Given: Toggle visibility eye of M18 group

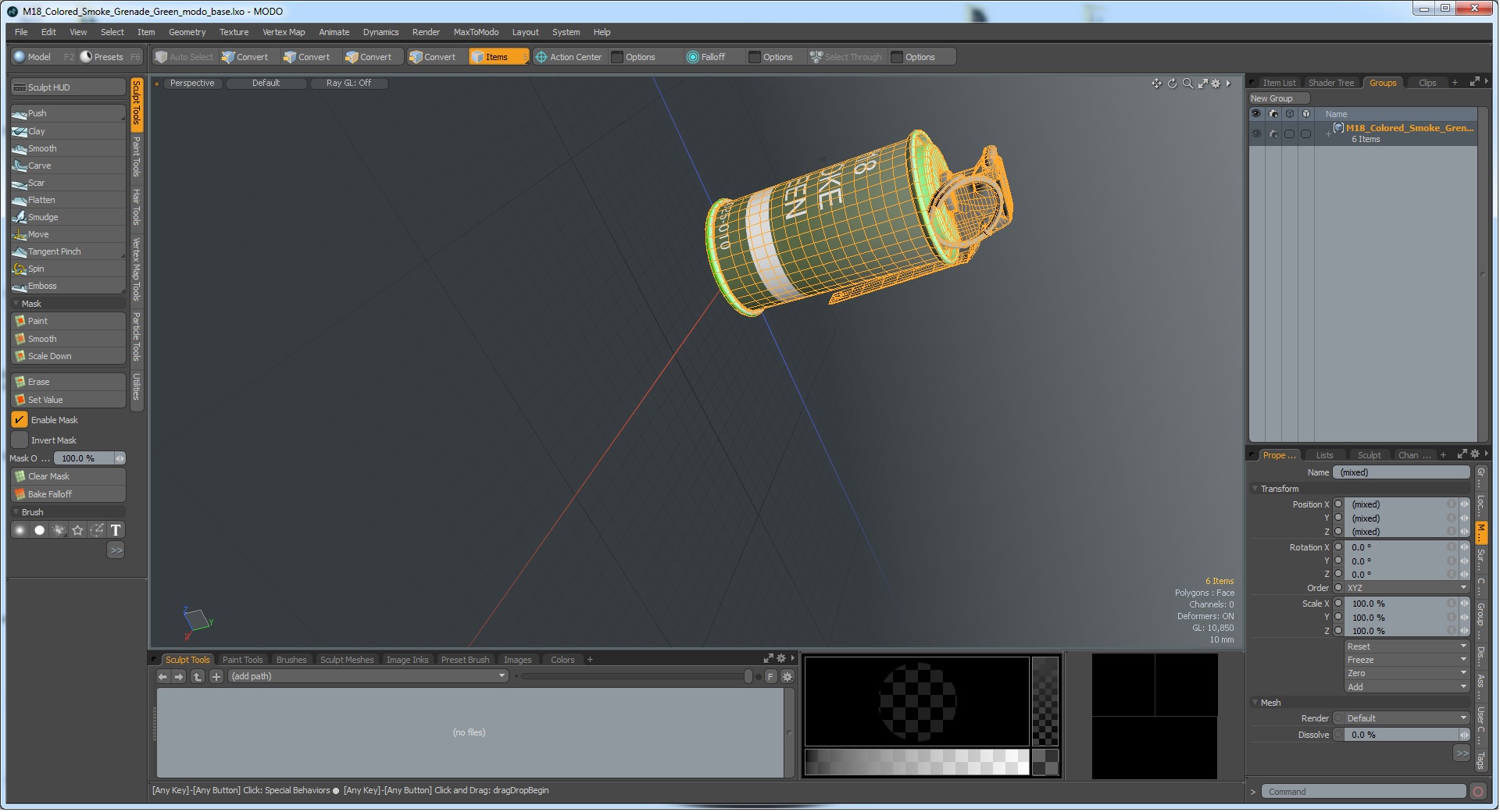Looking at the screenshot, I should [1256, 134].
